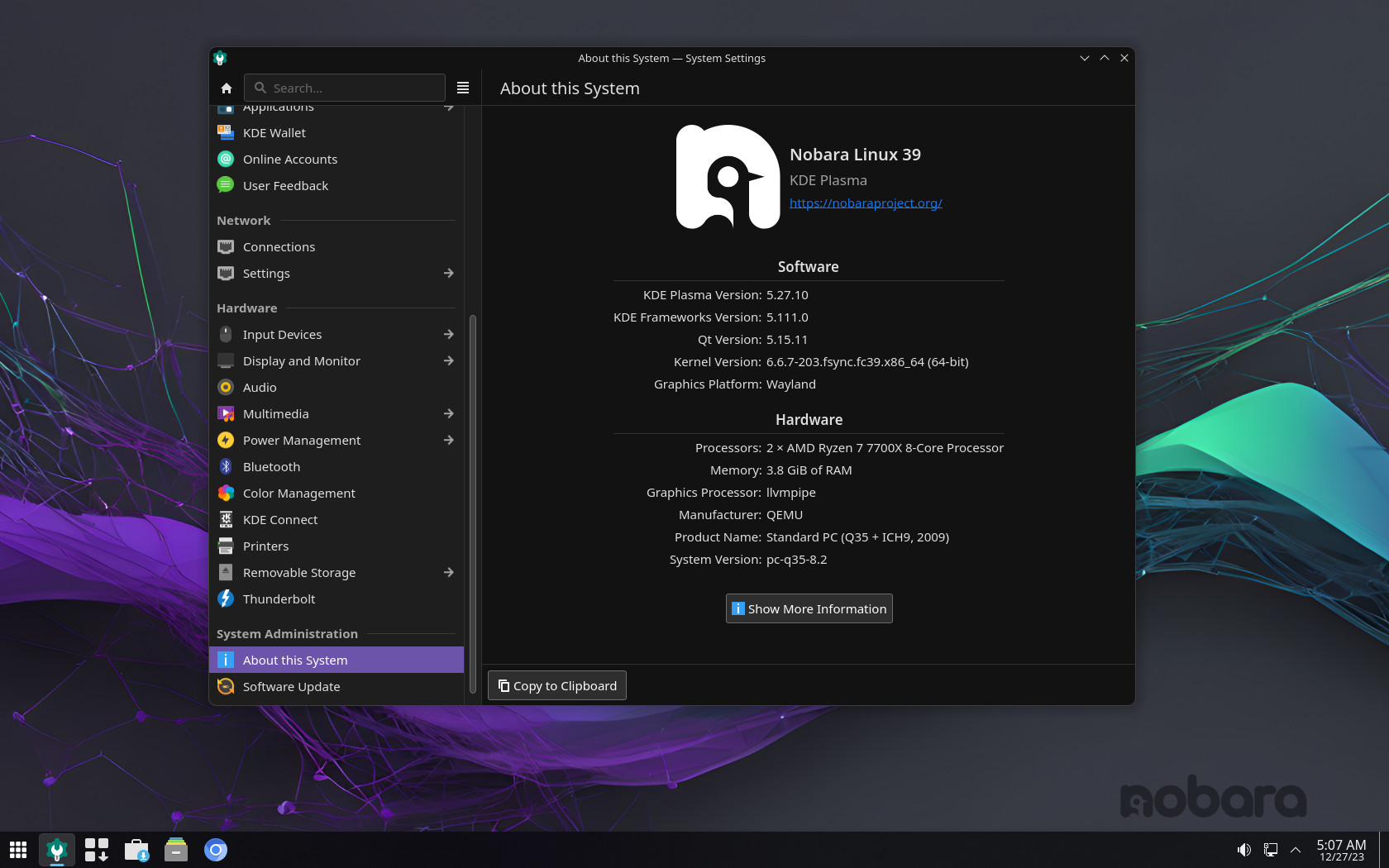The width and height of the screenshot is (1389, 868).
Task: Click the KDE Connect icon
Action: click(x=226, y=519)
